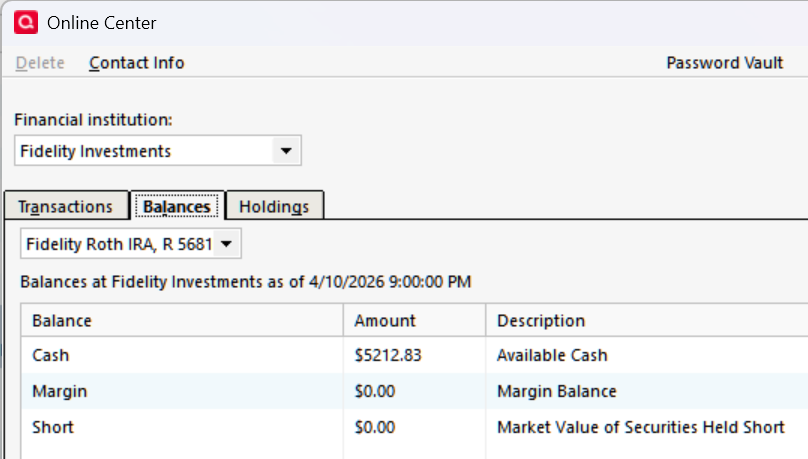Screen dimensions: 808x459
Task: Open the Holdings tab
Action: click(x=274, y=207)
